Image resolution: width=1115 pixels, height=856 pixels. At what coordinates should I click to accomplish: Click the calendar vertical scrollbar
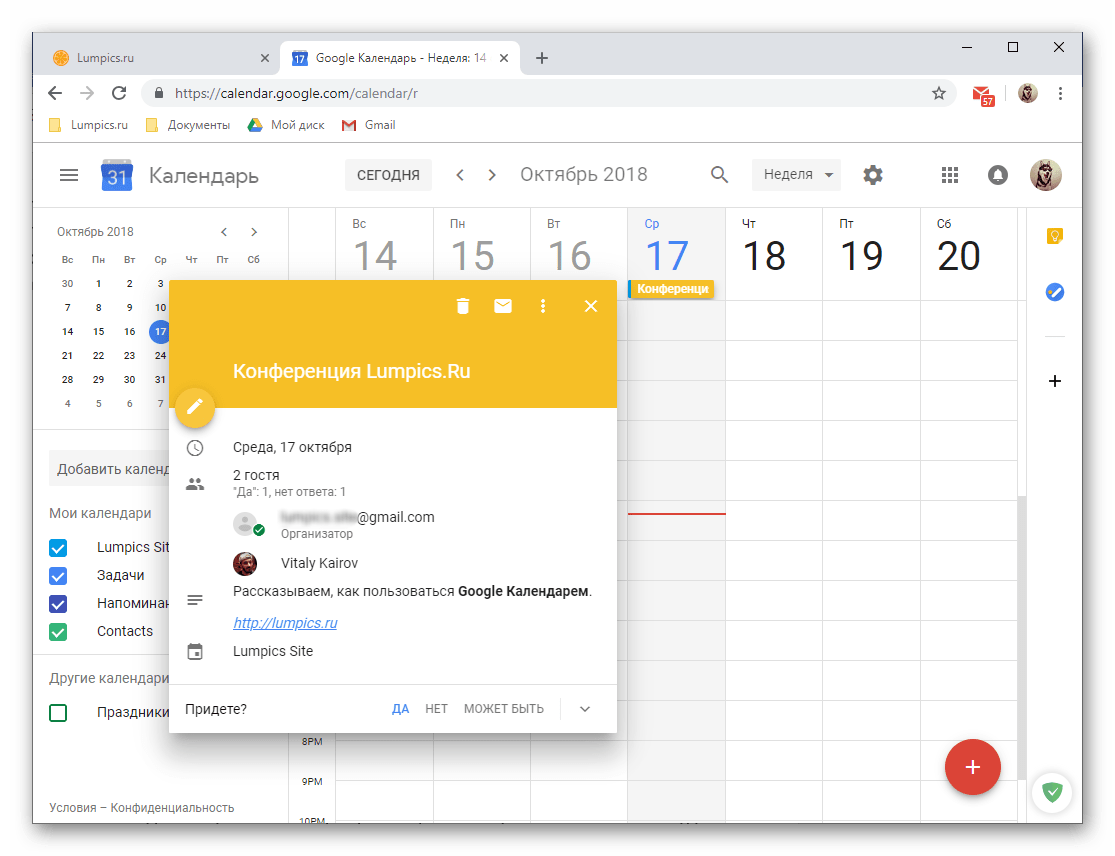(x=1022, y=637)
